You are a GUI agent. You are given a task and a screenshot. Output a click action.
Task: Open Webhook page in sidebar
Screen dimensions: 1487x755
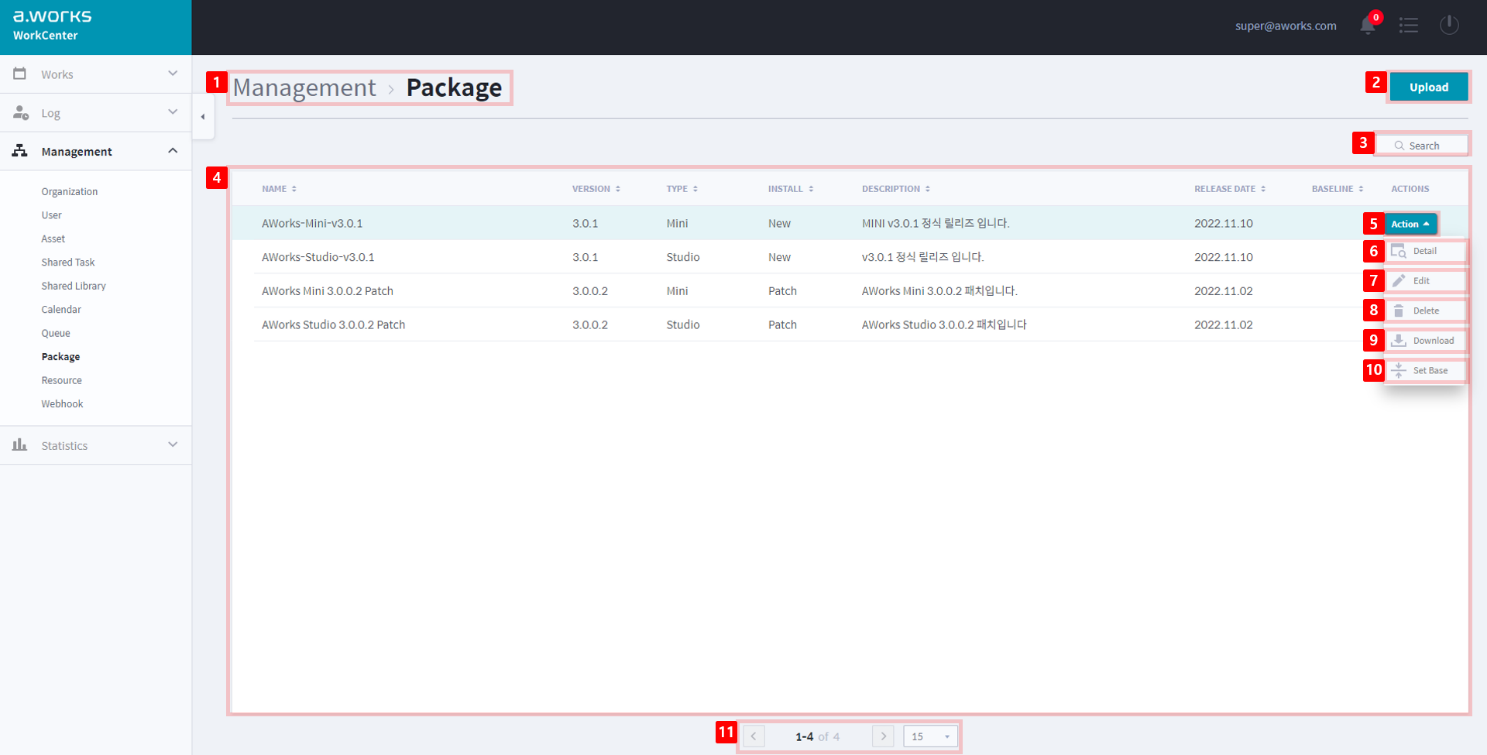tap(62, 404)
